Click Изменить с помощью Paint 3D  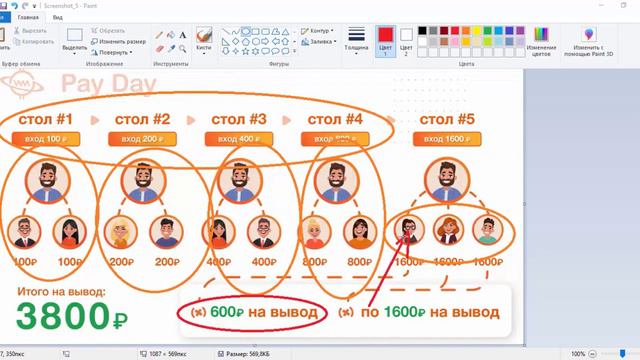point(589,41)
